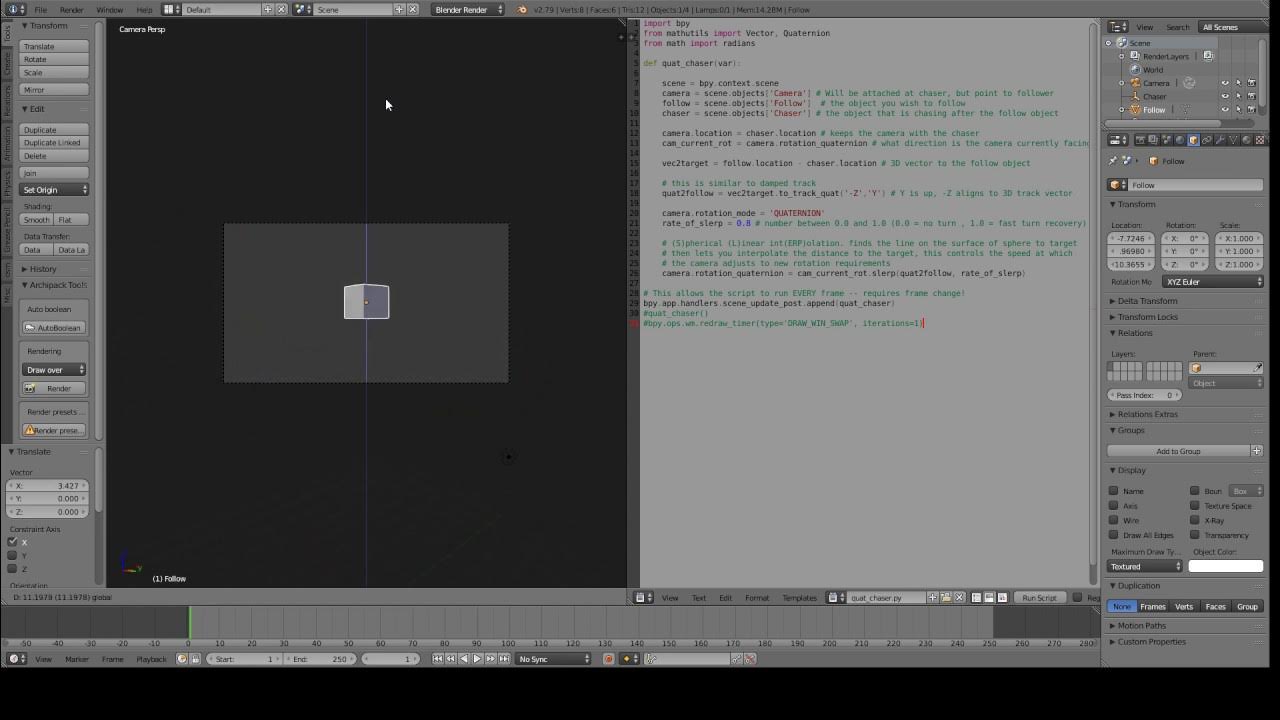Play animation forward in timeline
Screen dimensions: 1280x720
click(477, 659)
